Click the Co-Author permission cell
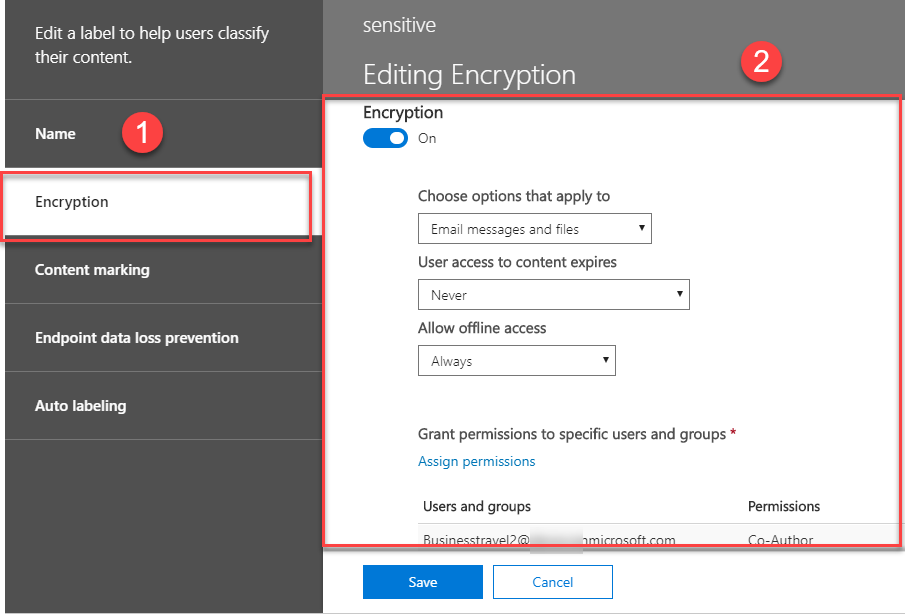Viewport: 905px width, 614px height. tap(780, 540)
